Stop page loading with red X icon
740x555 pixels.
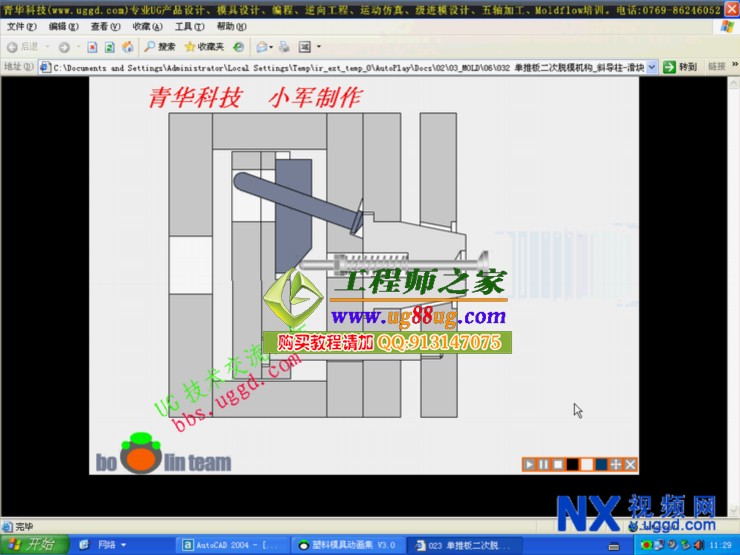92,47
